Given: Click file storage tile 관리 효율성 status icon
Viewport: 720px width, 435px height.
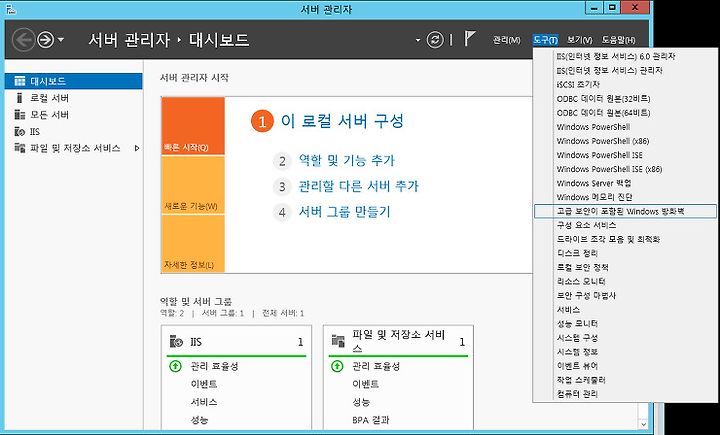Looking at the screenshot, I should click(x=337, y=366).
